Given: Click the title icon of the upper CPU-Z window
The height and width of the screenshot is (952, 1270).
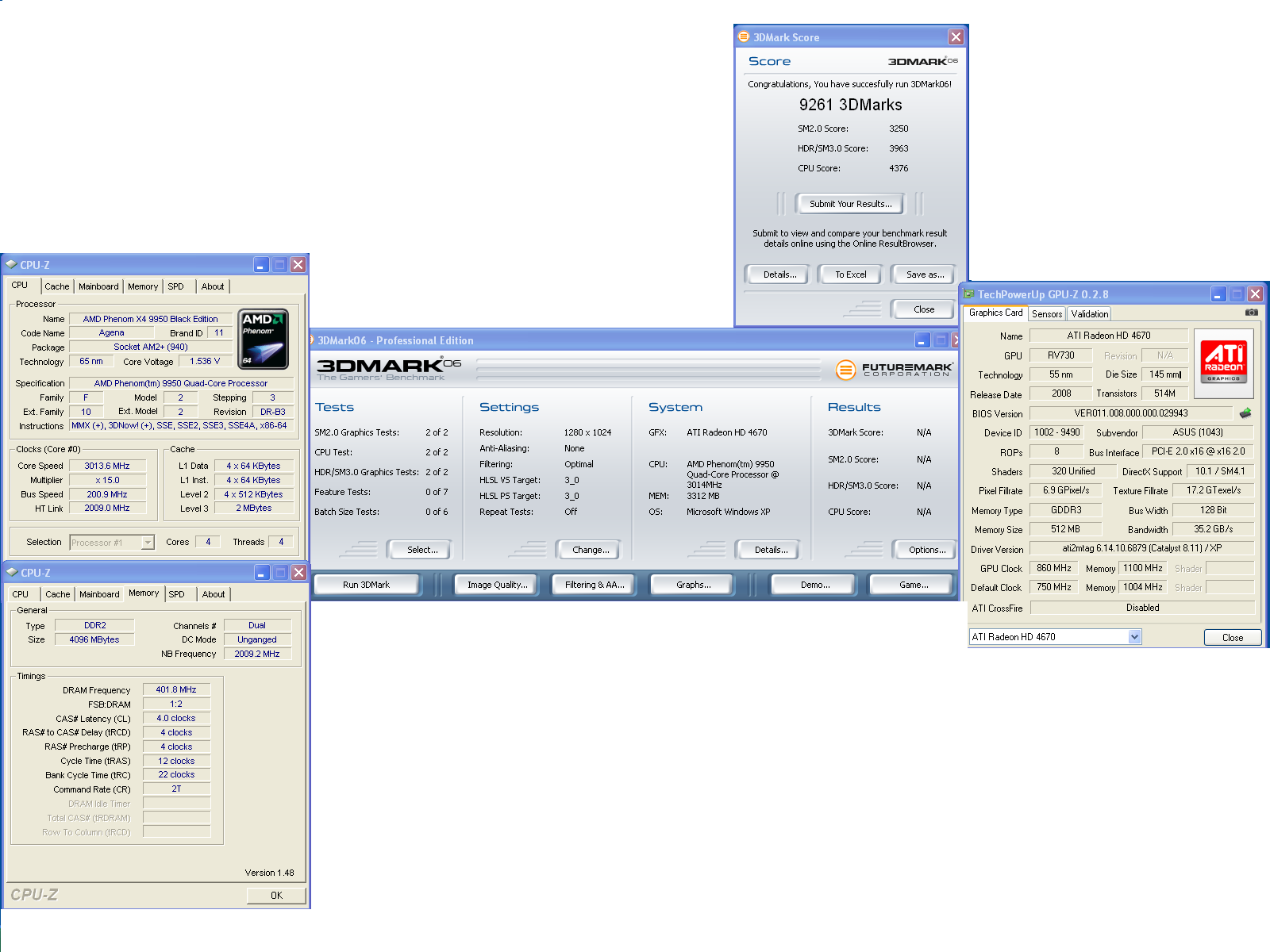Looking at the screenshot, I should pos(10,265).
